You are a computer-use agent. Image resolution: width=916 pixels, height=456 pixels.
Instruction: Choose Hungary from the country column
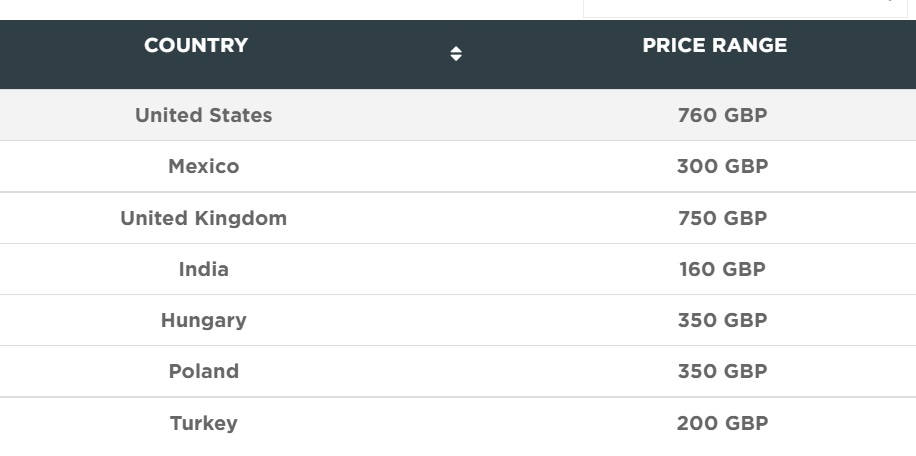(x=203, y=321)
